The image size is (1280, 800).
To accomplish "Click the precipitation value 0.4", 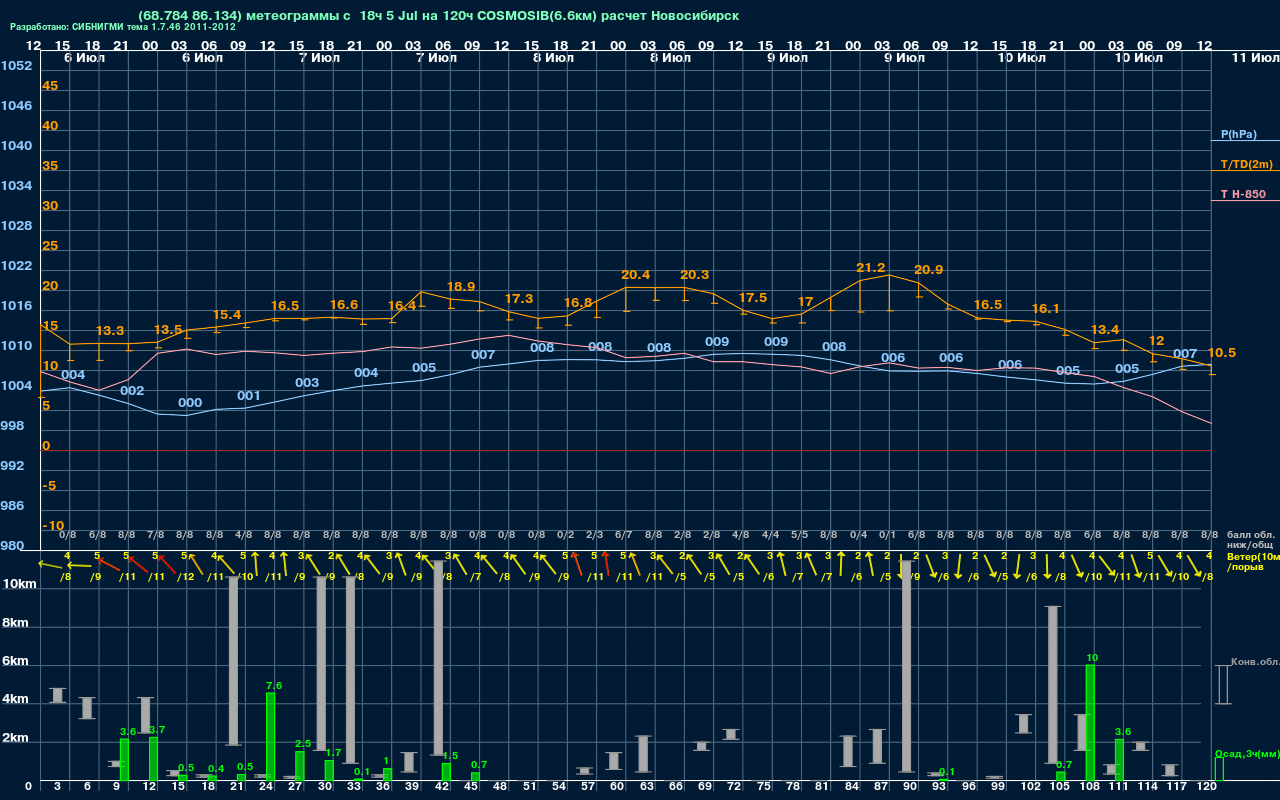I will pos(216,769).
